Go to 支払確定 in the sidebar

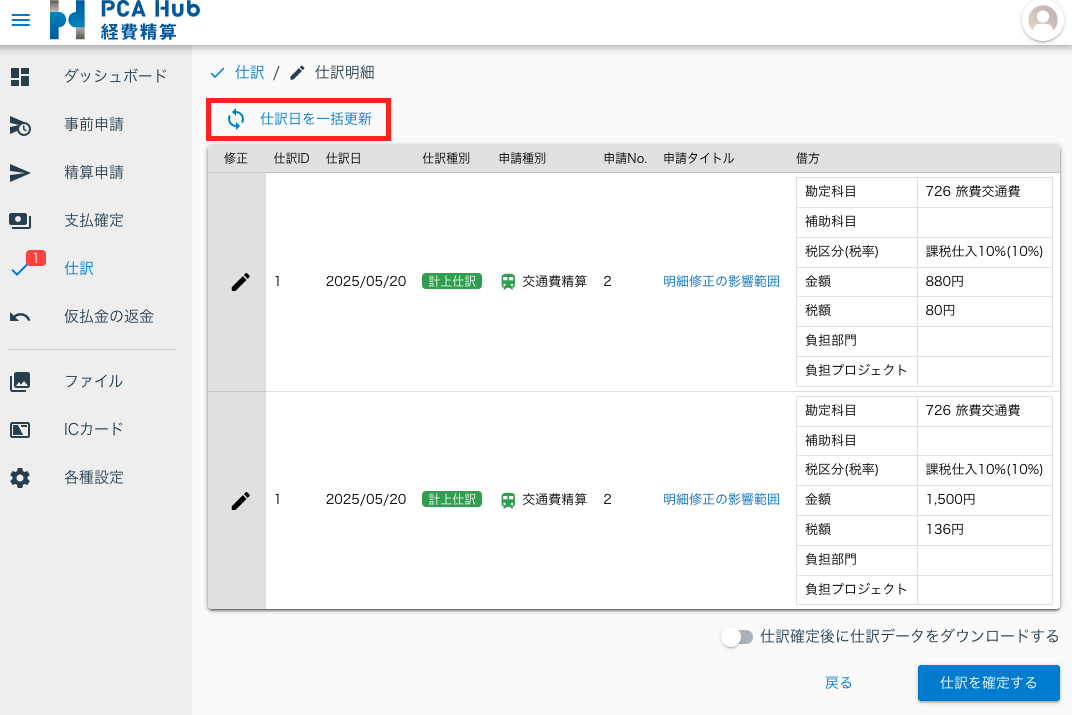coord(94,221)
